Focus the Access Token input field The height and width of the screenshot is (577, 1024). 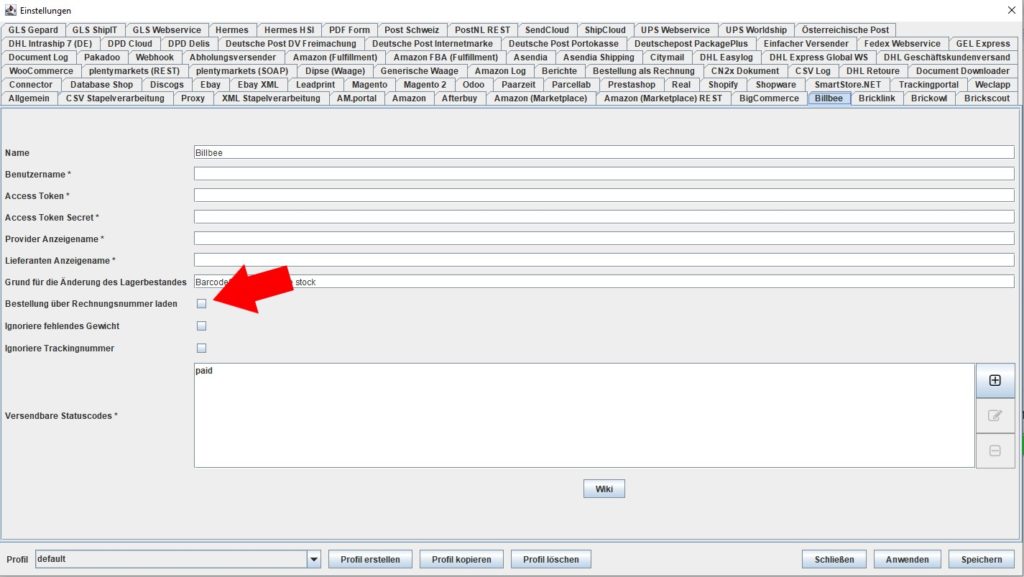[x=604, y=196]
